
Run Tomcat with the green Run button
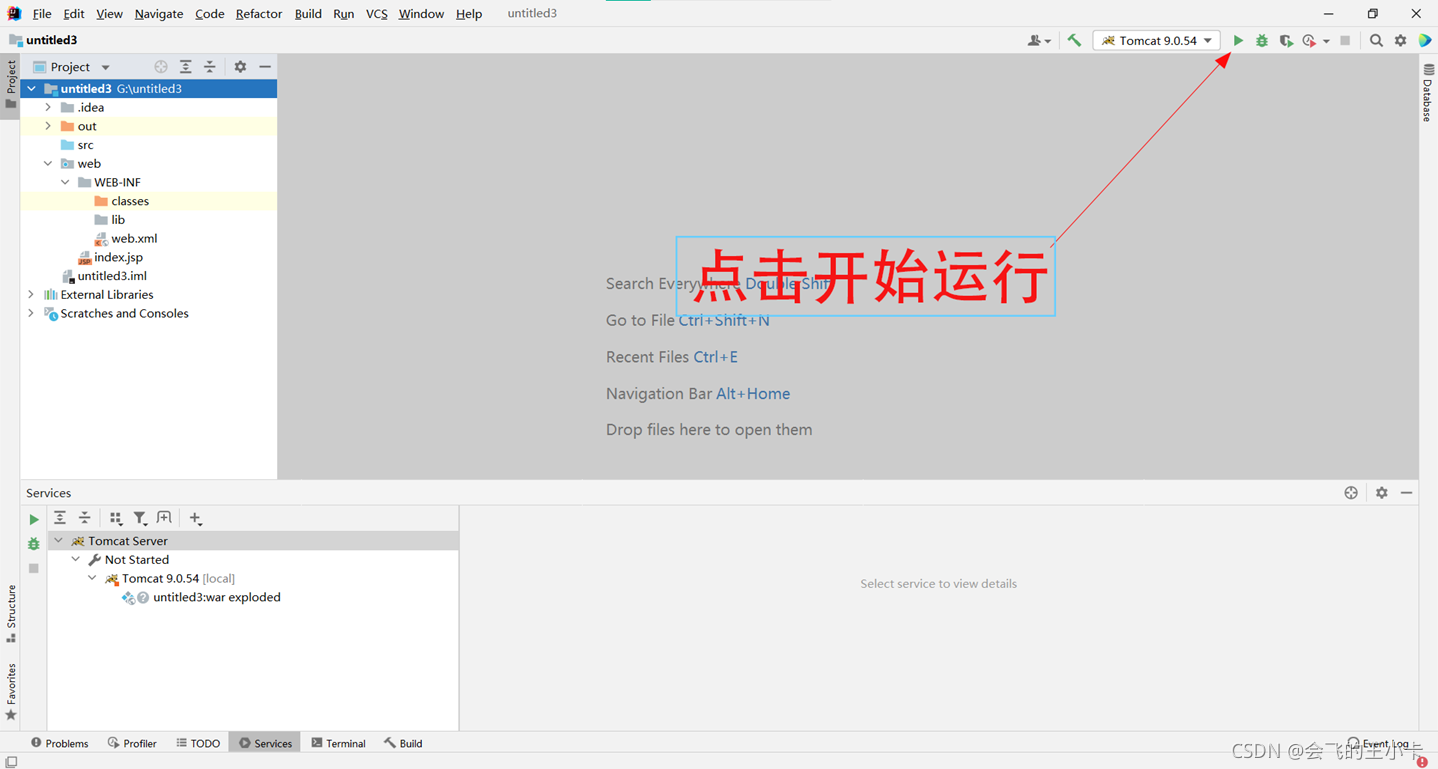pos(1238,41)
